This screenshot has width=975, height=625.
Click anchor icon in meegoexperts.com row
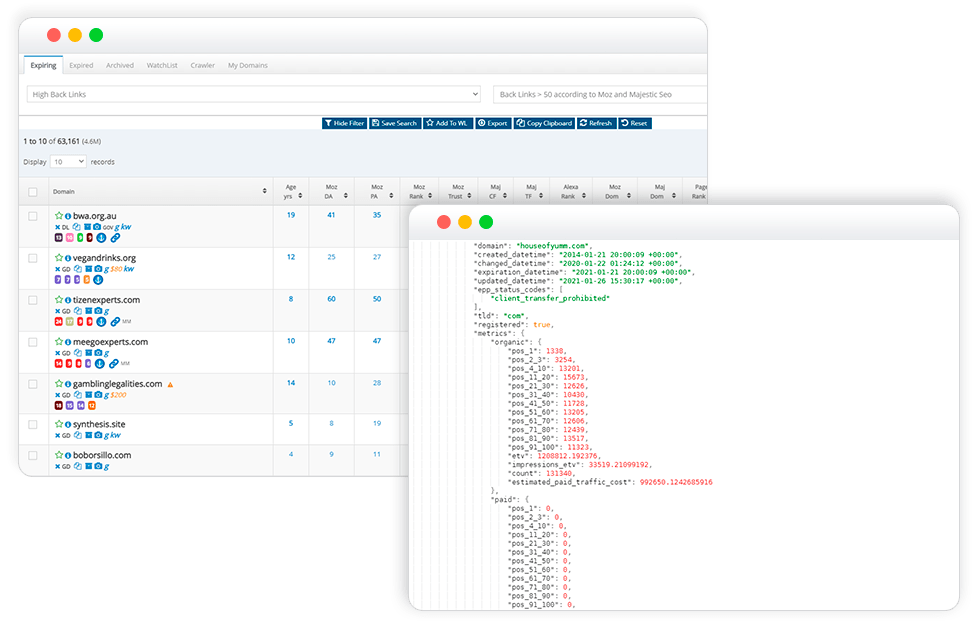(x=99, y=363)
